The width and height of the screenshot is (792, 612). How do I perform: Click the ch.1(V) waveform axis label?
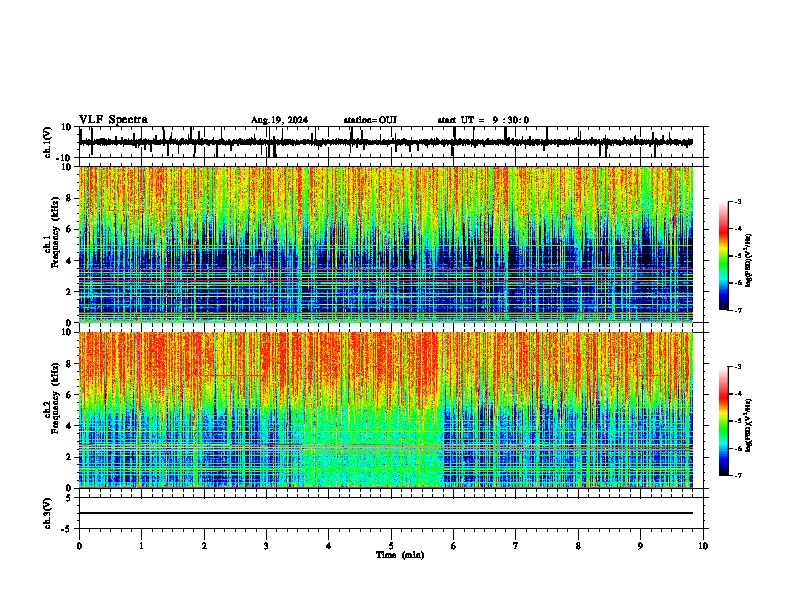click(x=47, y=142)
